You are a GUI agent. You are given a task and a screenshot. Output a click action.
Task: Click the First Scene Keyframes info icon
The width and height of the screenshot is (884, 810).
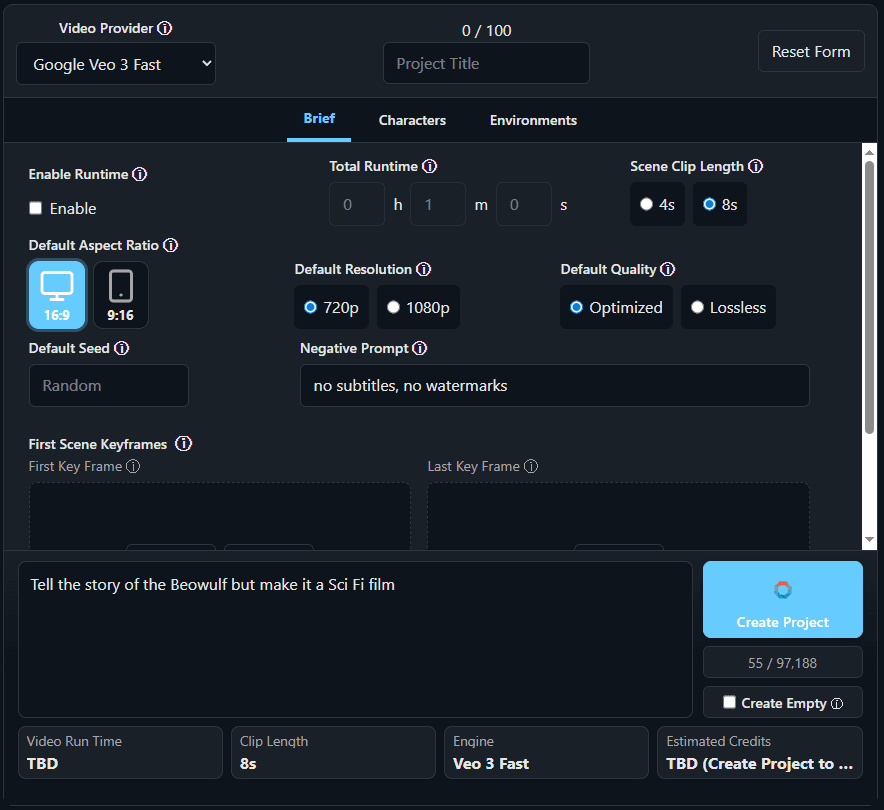click(184, 443)
